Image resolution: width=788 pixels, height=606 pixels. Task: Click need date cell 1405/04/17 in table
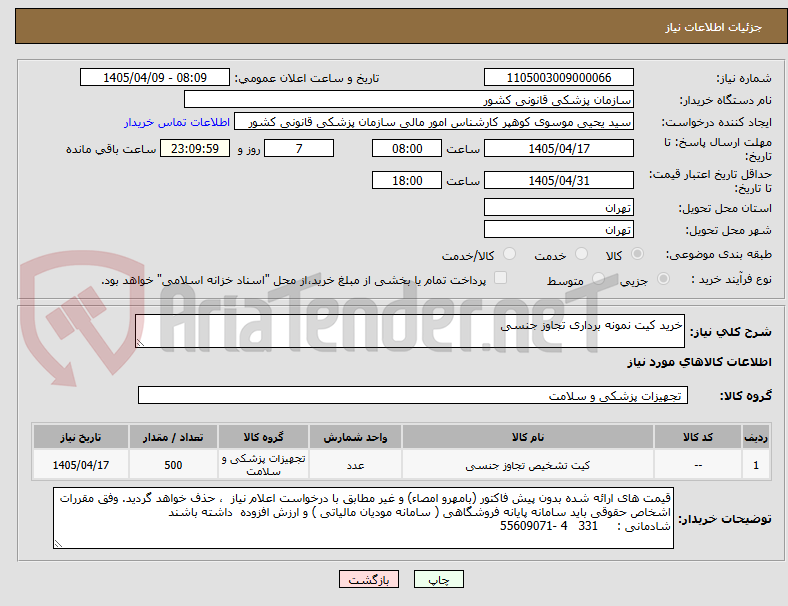(81, 465)
